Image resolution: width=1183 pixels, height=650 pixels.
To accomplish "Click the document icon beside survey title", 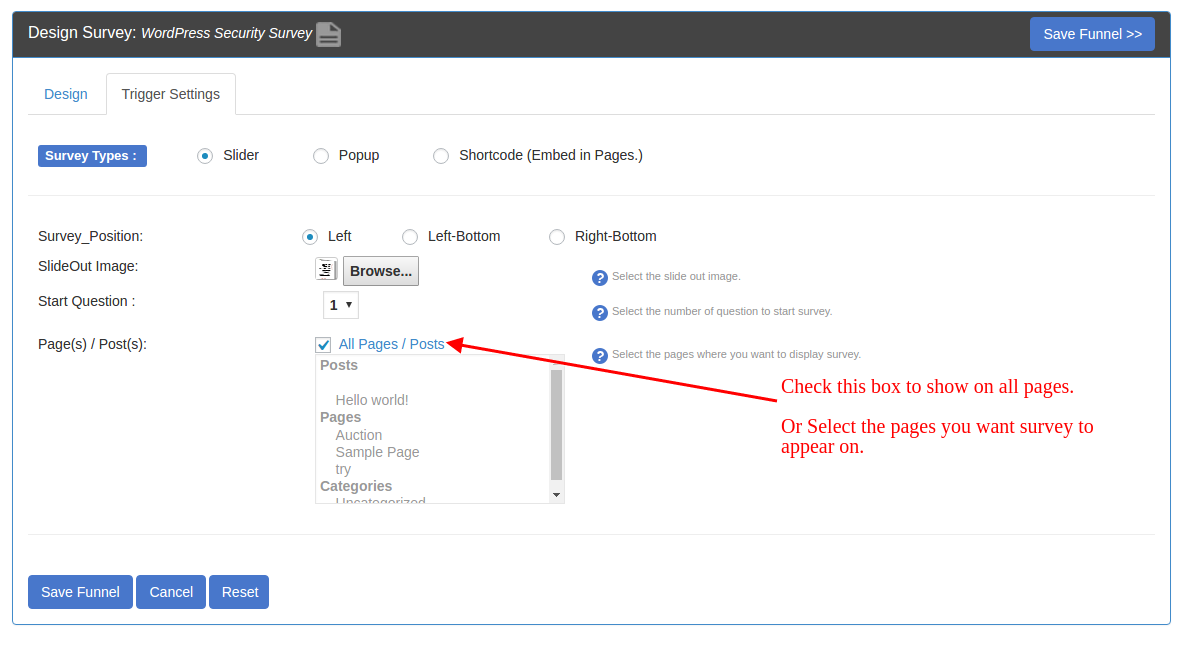I will pyautogui.click(x=328, y=34).
